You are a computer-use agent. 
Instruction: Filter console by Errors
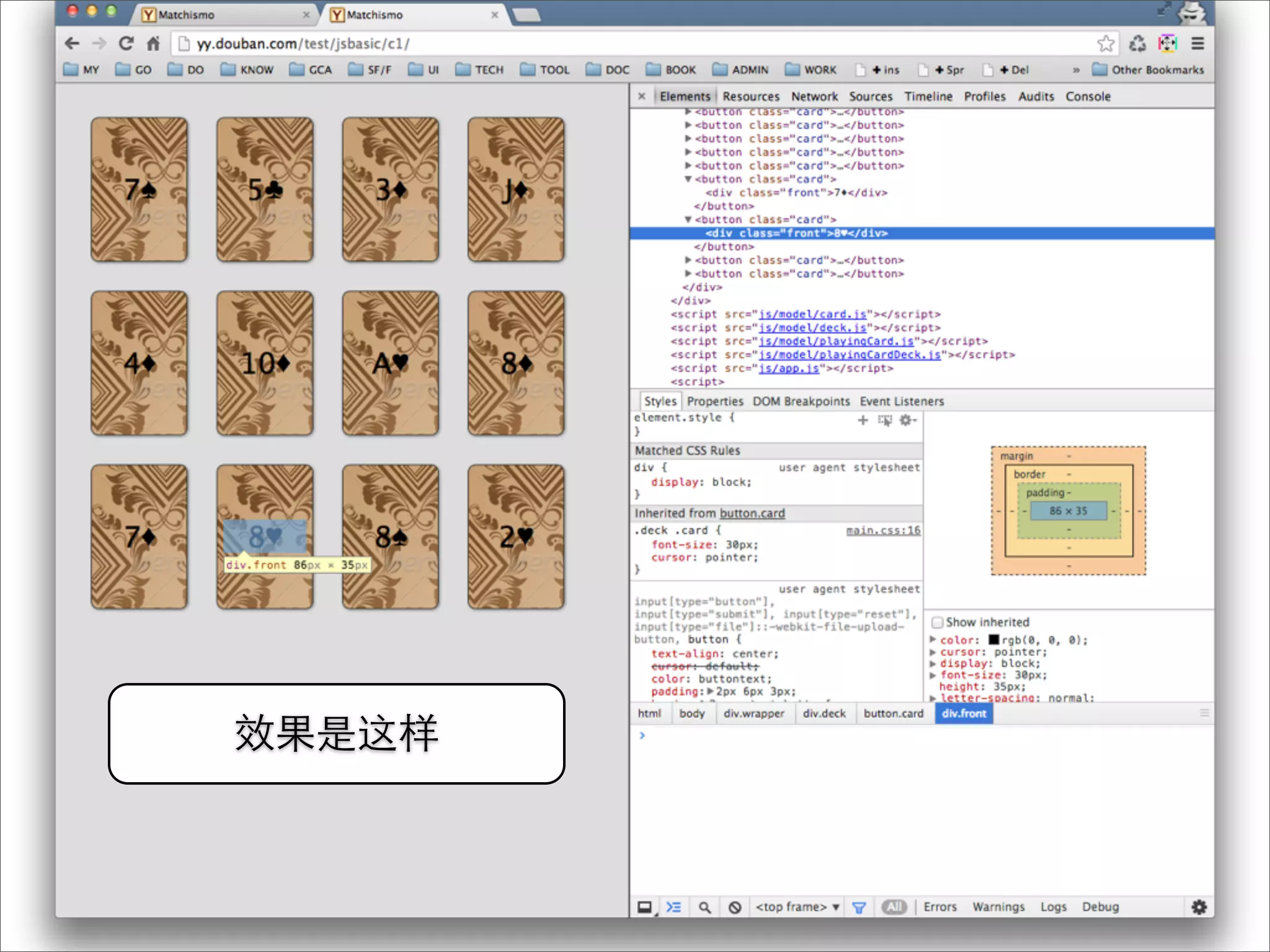pos(940,907)
